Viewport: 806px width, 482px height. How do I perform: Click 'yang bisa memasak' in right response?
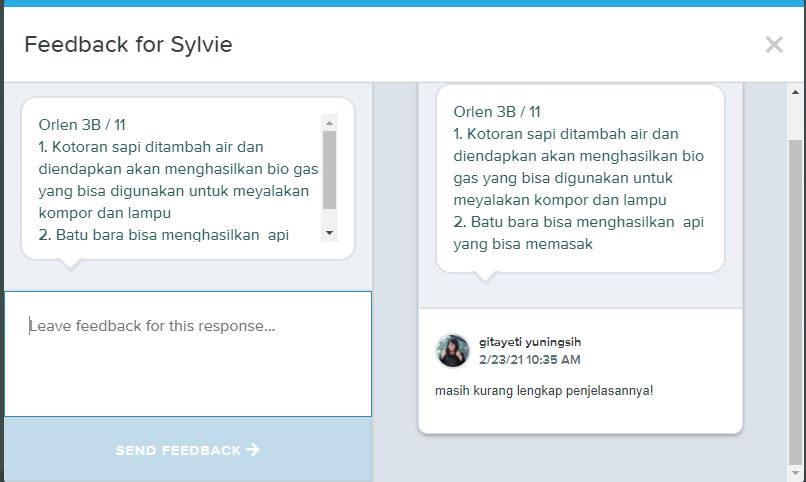(x=523, y=244)
